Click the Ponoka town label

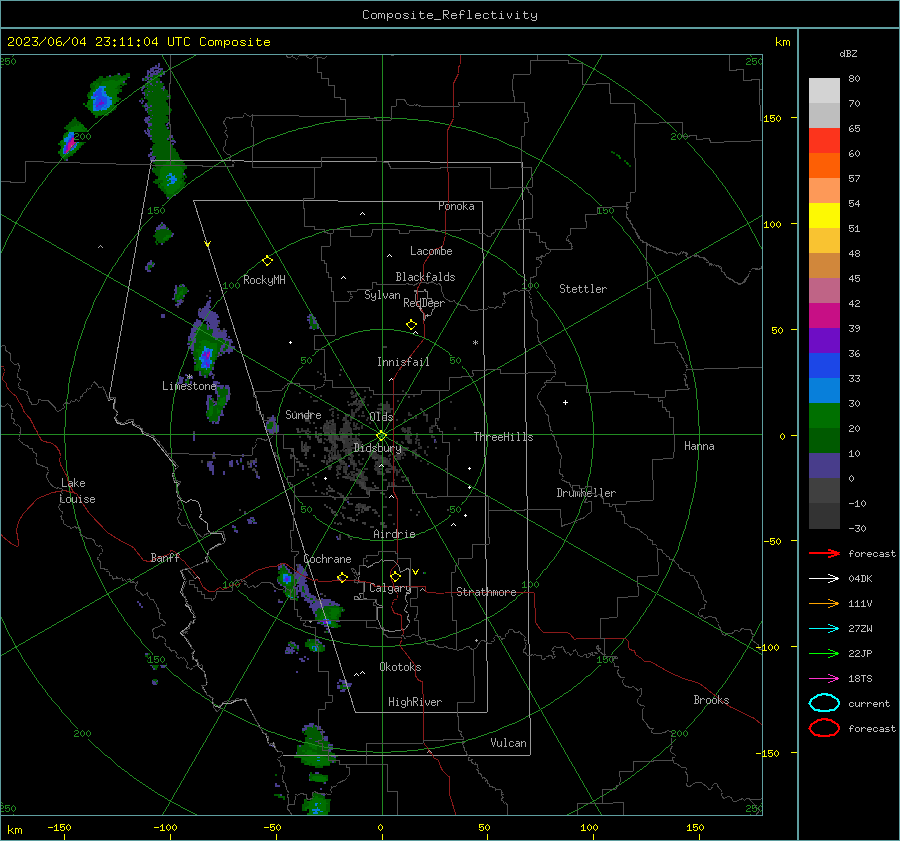[456, 206]
